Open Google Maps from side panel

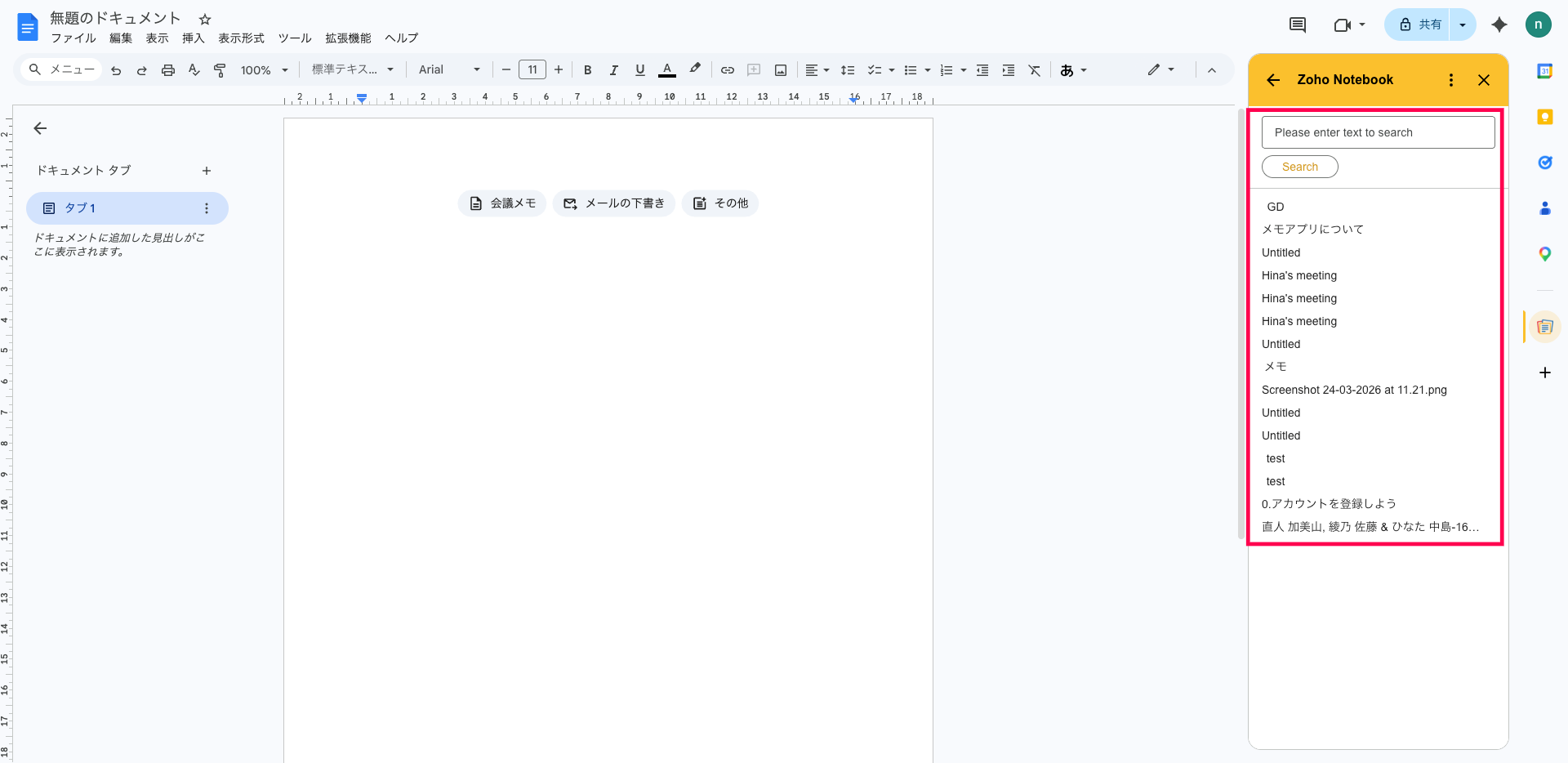pos(1544,254)
